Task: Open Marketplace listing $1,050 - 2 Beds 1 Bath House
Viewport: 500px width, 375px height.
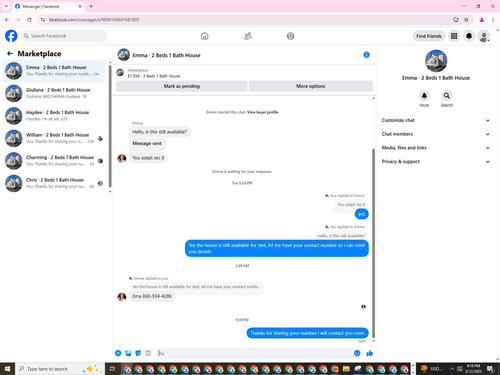Action: [154, 76]
